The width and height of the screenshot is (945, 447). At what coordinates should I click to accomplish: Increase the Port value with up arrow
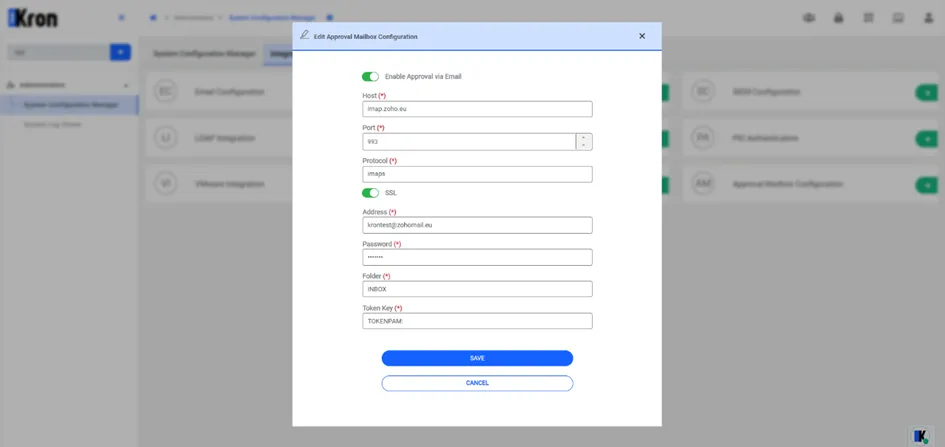tap(584, 138)
